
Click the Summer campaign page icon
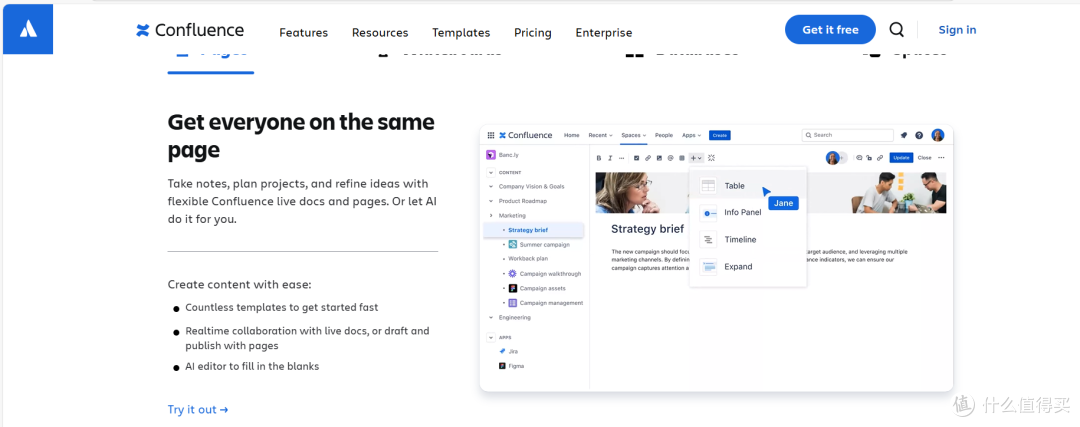point(512,244)
